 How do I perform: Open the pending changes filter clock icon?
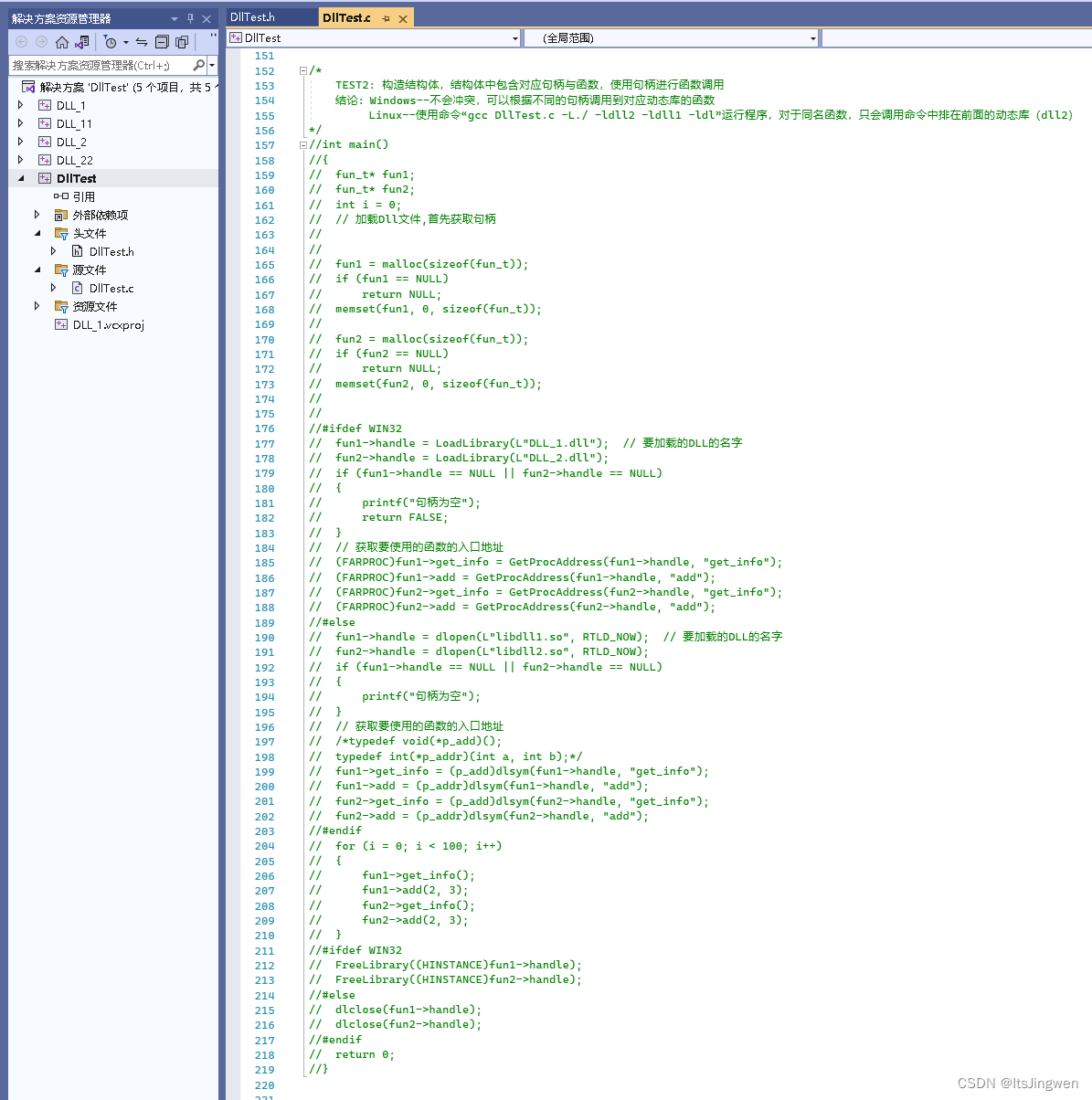click(x=111, y=42)
